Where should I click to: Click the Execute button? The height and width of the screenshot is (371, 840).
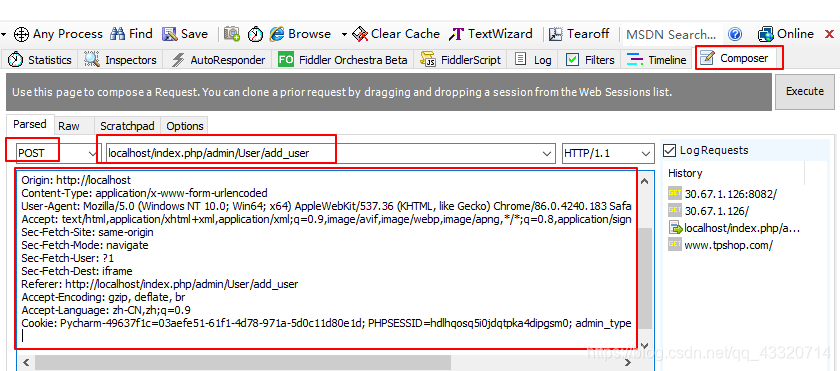(805, 92)
